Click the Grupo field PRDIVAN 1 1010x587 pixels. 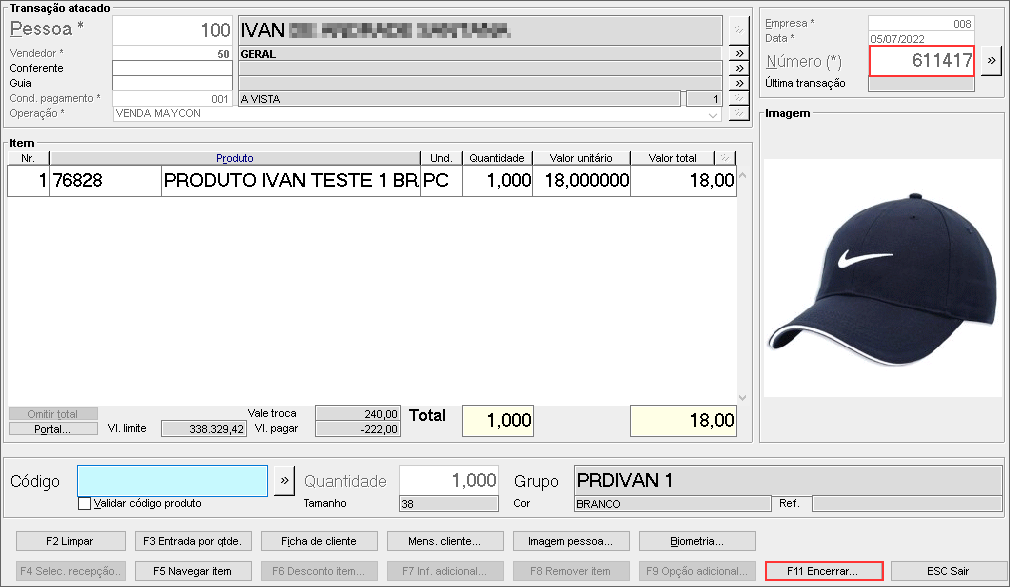pos(788,481)
